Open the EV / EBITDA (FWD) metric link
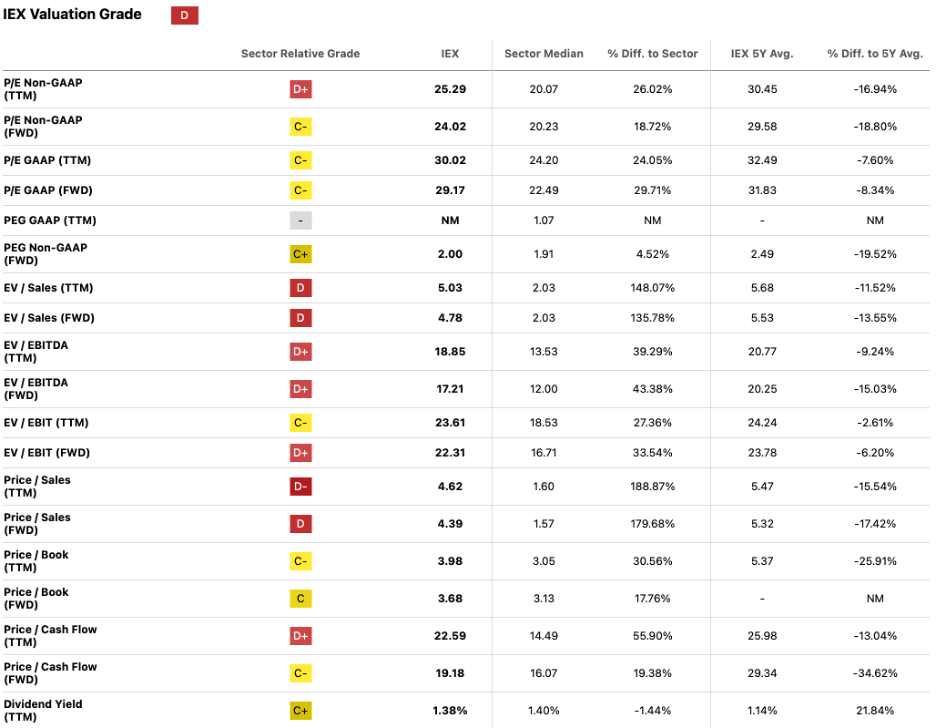The image size is (936, 728). coord(36,389)
